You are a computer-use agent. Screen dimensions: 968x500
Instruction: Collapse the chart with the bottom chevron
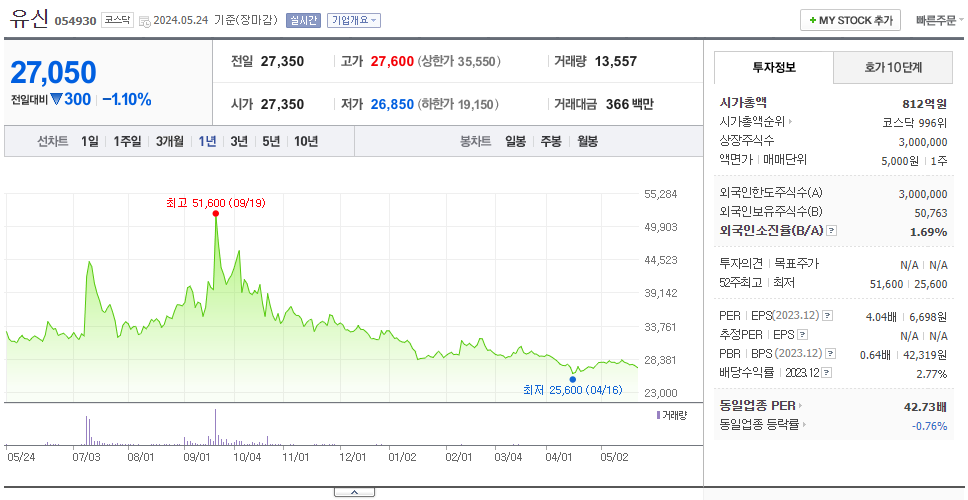[x=354, y=492]
